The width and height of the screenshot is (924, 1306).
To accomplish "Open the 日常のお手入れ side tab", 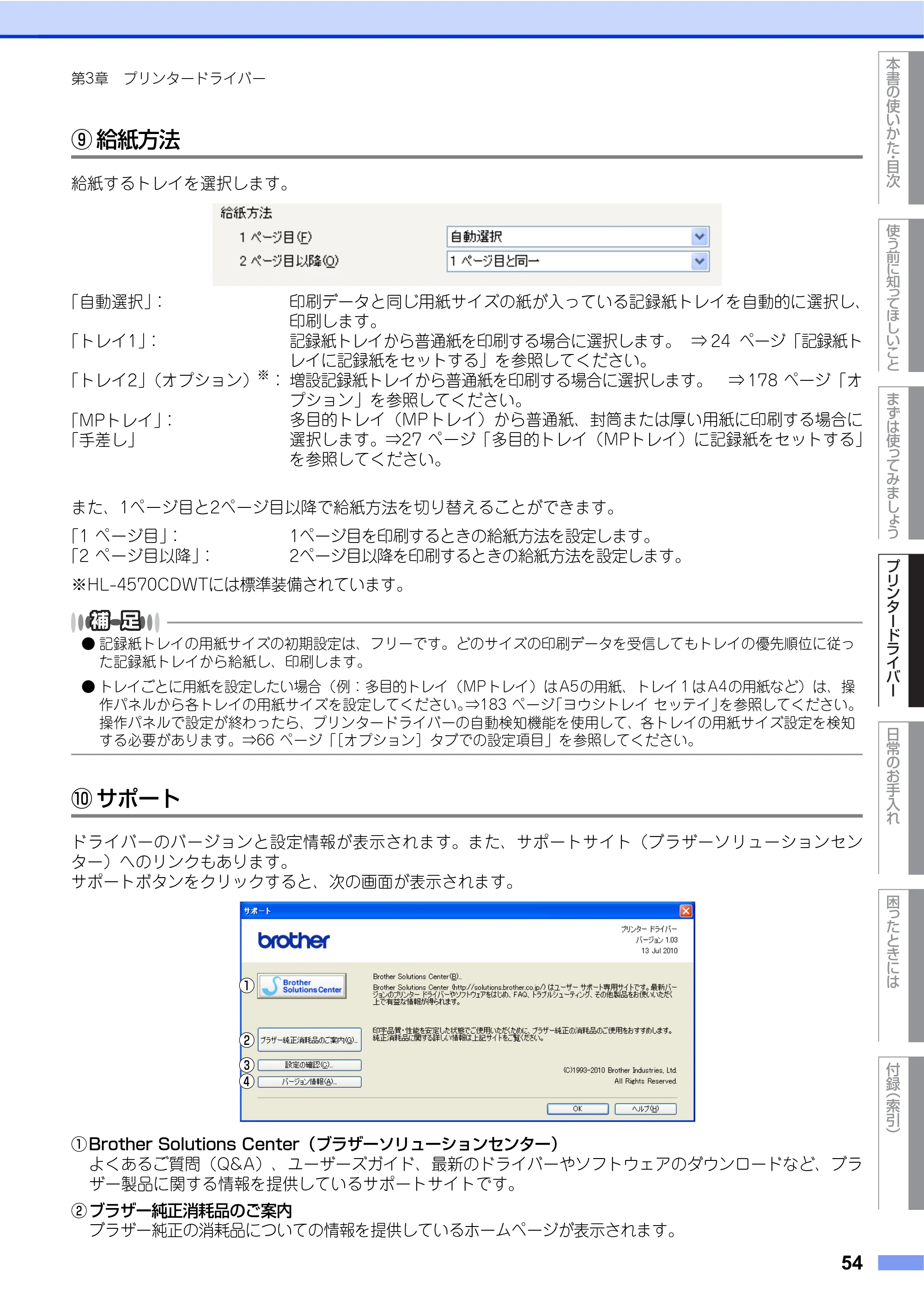I will coord(901,798).
